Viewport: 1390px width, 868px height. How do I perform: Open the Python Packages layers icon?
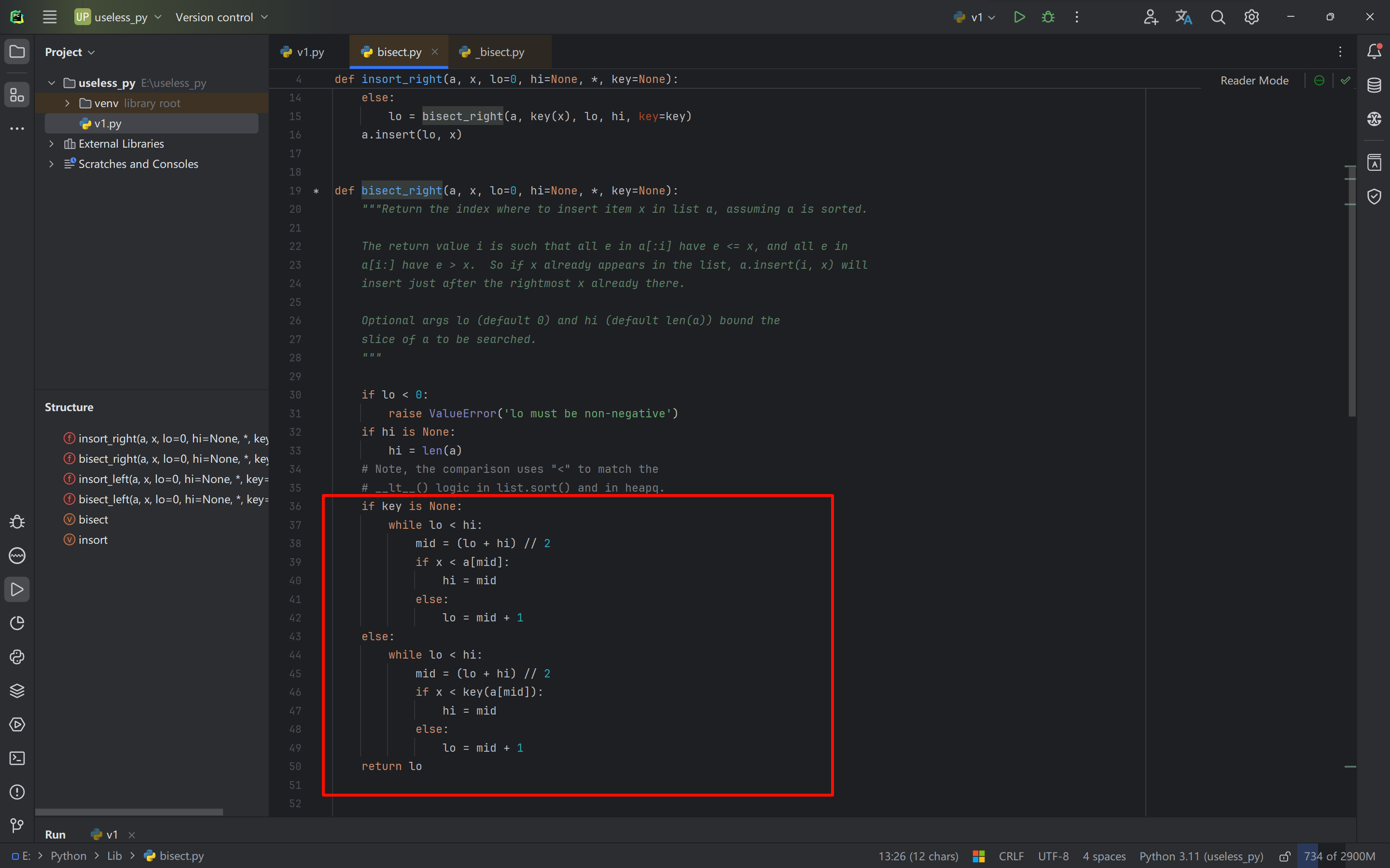pyautogui.click(x=17, y=690)
